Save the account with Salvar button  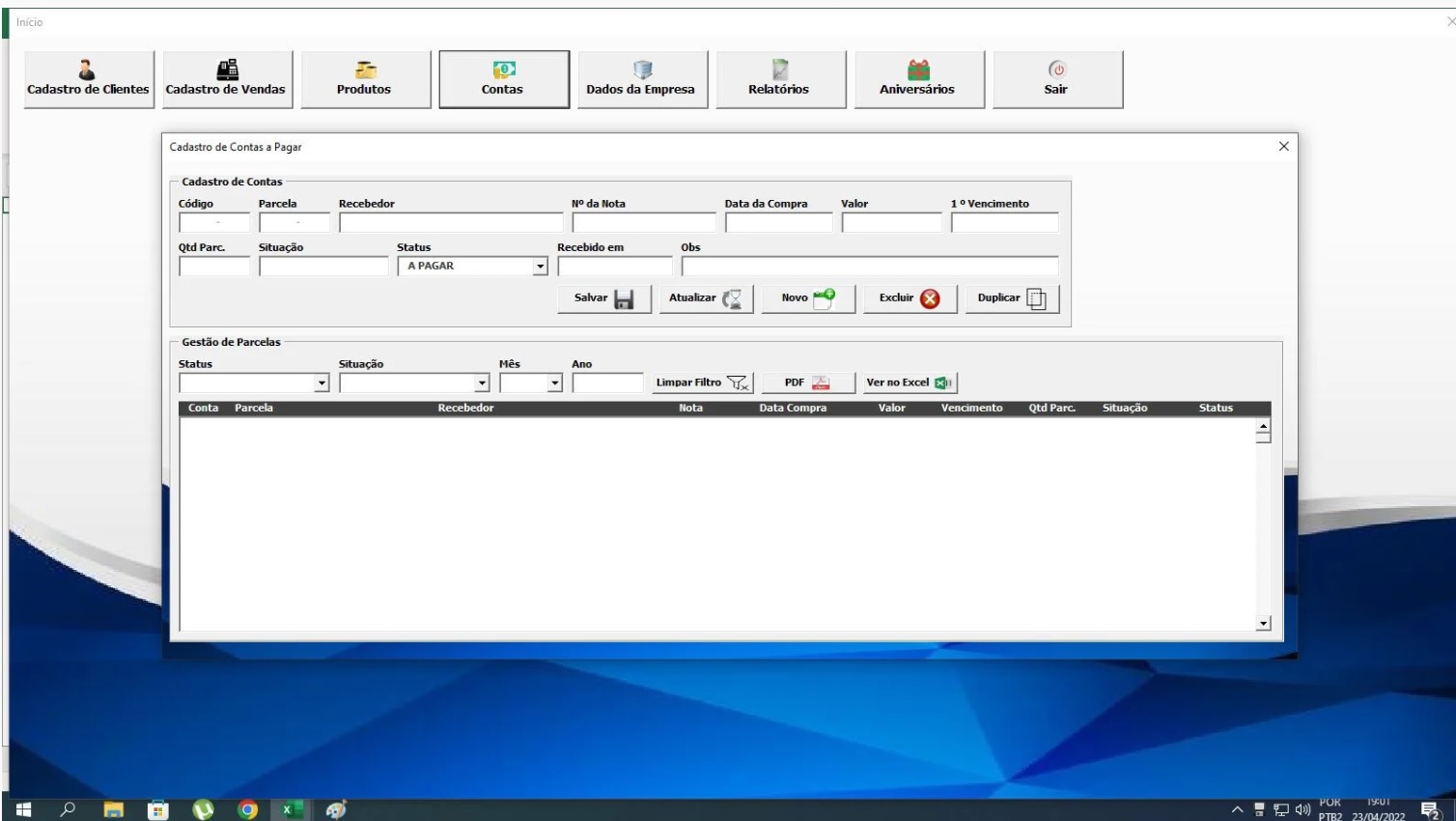(x=604, y=298)
